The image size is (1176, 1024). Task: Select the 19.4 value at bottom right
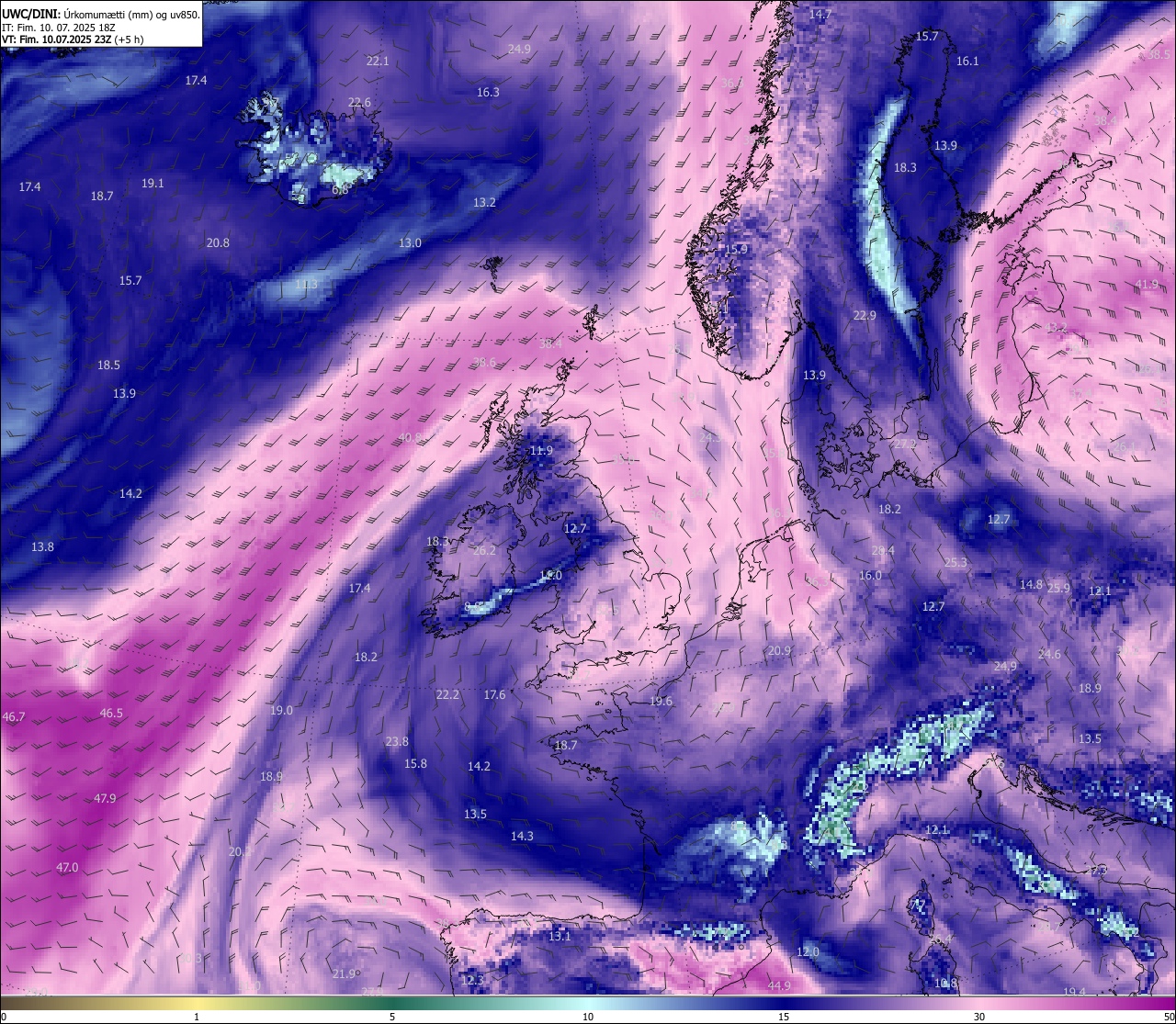[1074, 993]
